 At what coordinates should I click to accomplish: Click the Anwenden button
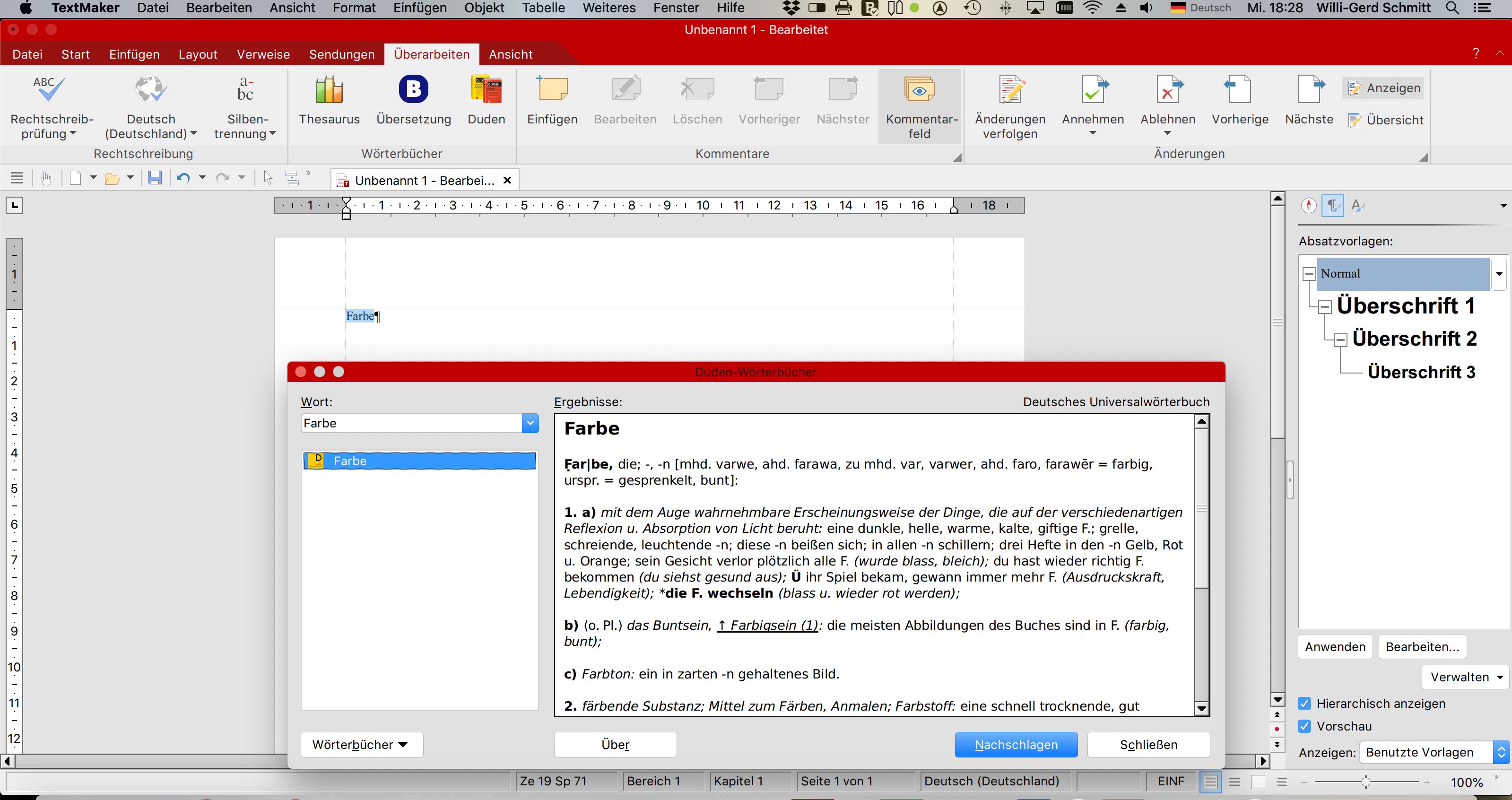1335,646
